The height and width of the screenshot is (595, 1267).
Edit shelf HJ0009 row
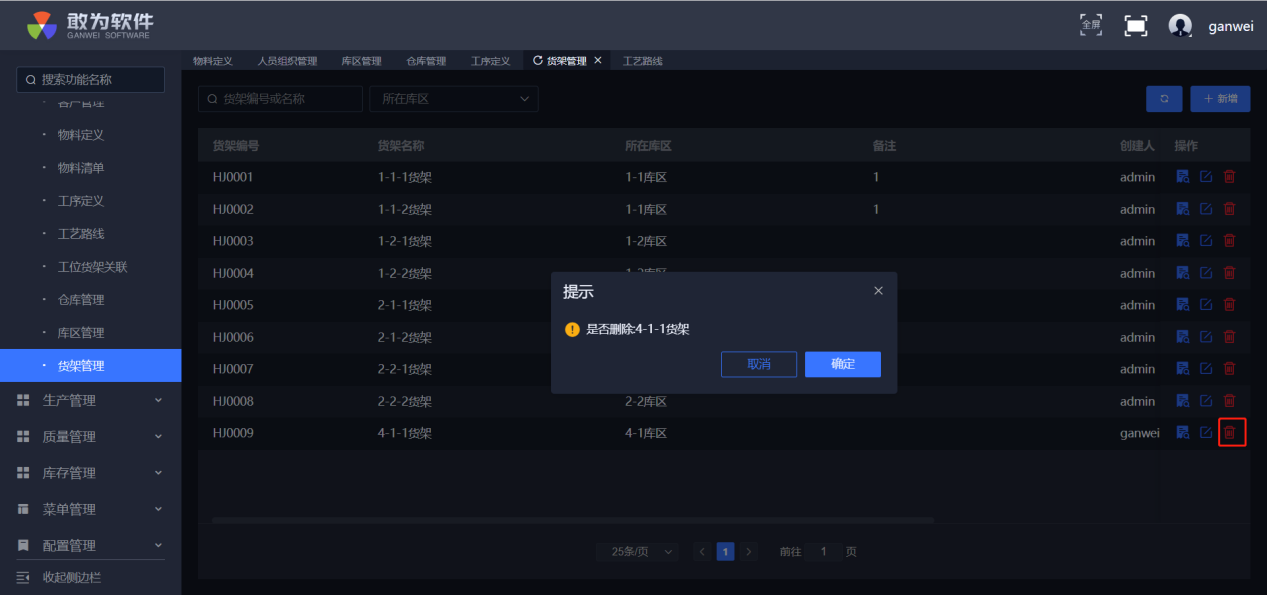click(x=1206, y=433)
